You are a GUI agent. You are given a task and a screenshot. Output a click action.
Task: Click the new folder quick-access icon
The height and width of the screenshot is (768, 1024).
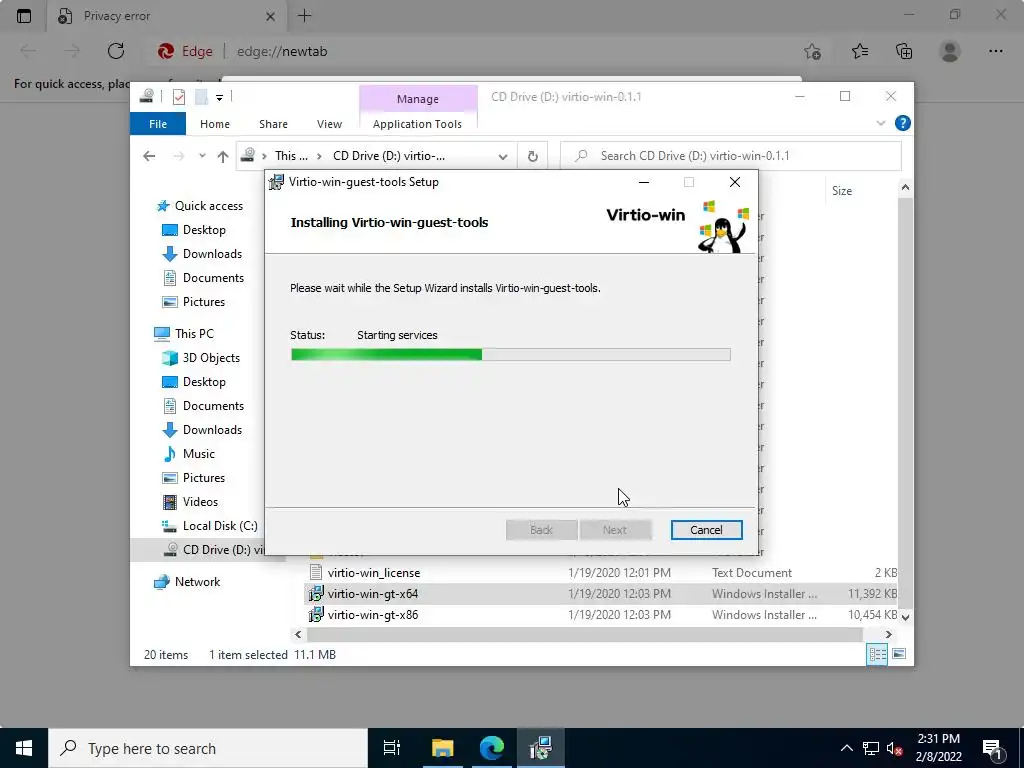(201, 97)
